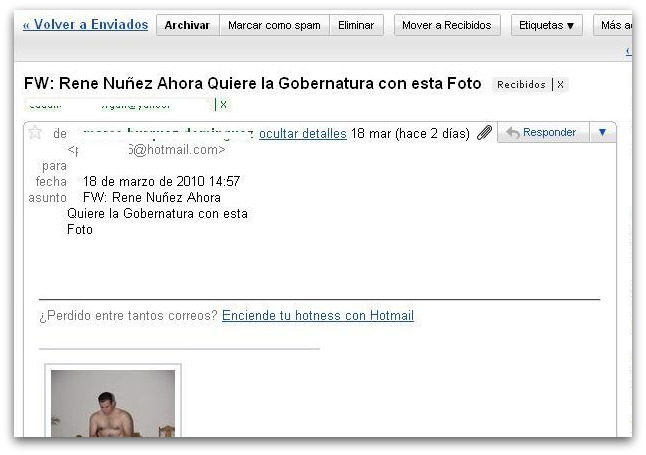Click the hotmail sender address

[147, 150]
